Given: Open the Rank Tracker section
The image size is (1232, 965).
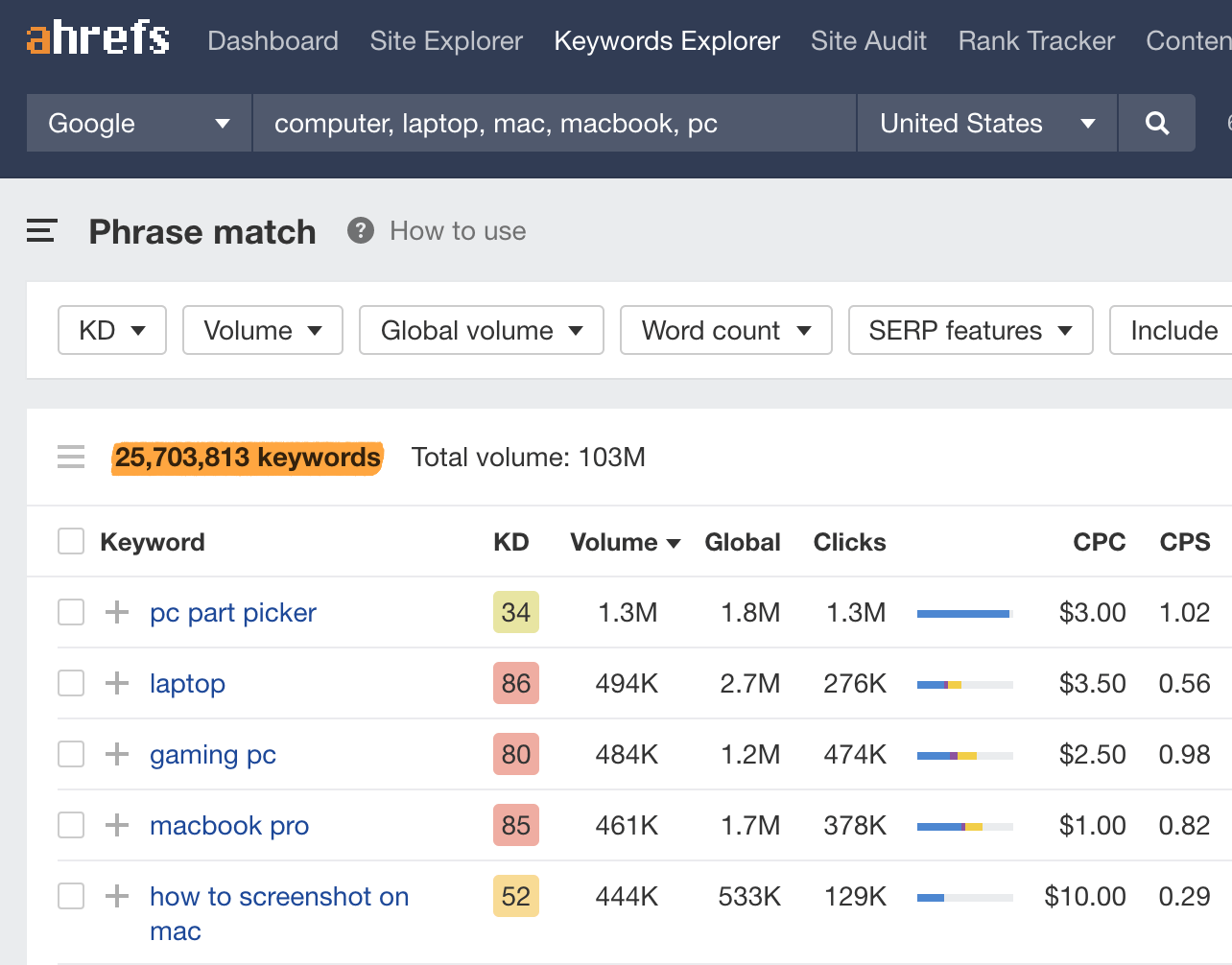Looking at the screenshot, I should pyautogui.click(x=1035, y=40).
